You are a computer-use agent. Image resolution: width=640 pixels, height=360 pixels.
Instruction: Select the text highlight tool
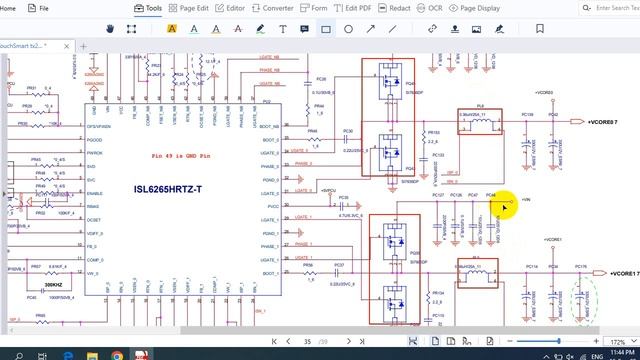click(172, 29)
